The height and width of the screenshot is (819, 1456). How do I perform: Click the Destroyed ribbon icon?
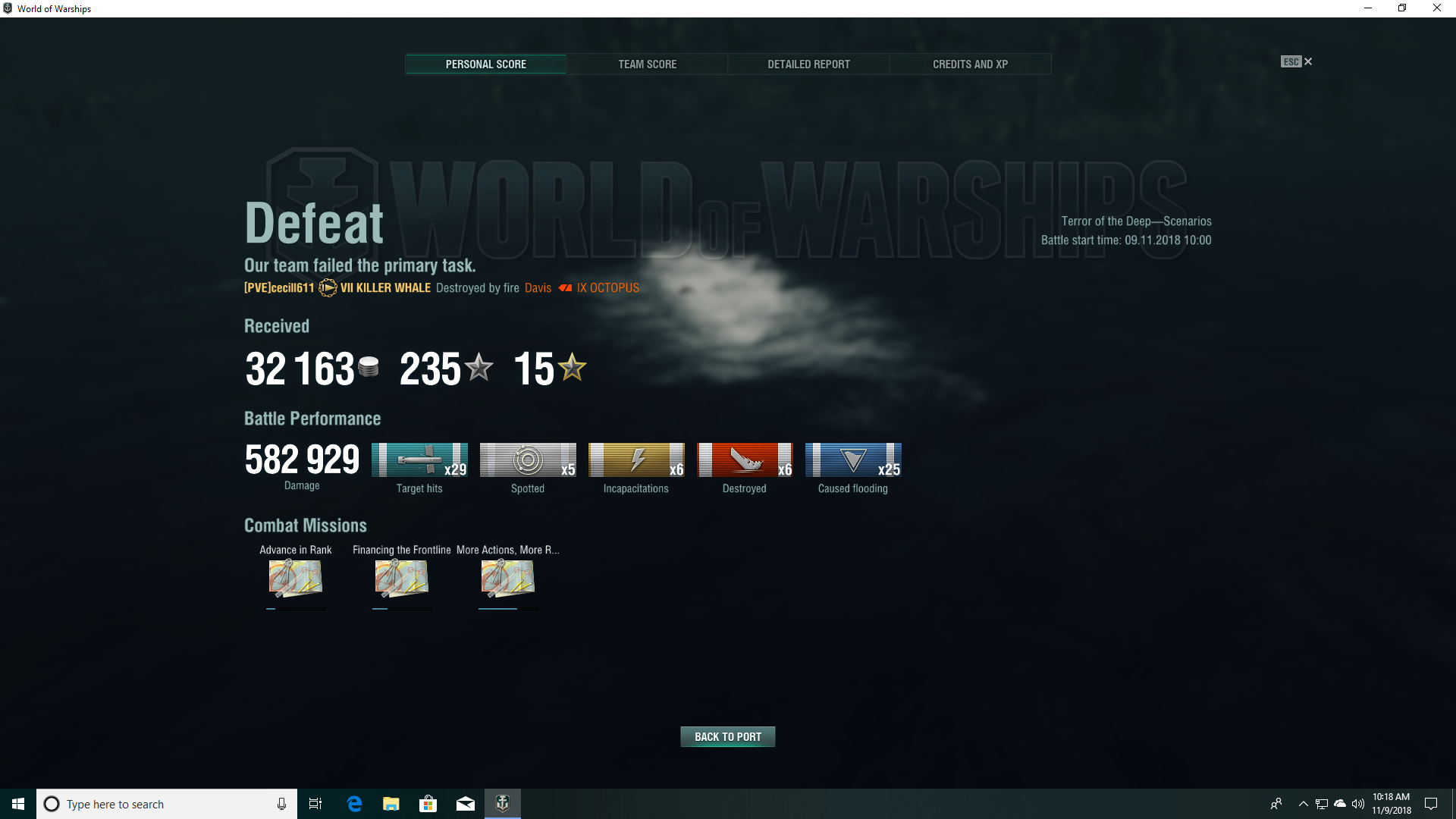(x=745, y=460)
